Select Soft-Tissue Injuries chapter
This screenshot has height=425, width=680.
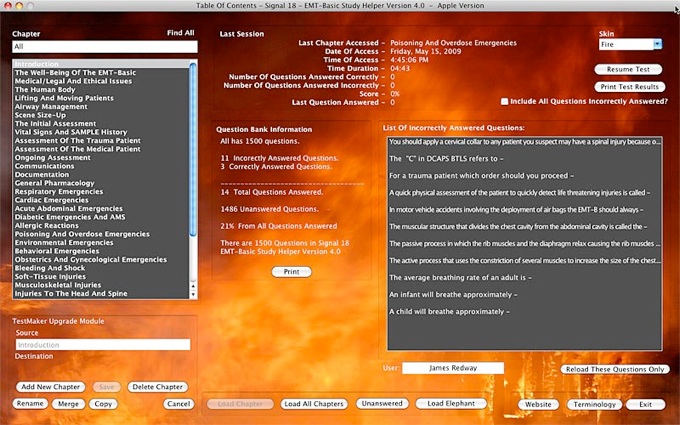pyautogui.click(x=101, y=277)
